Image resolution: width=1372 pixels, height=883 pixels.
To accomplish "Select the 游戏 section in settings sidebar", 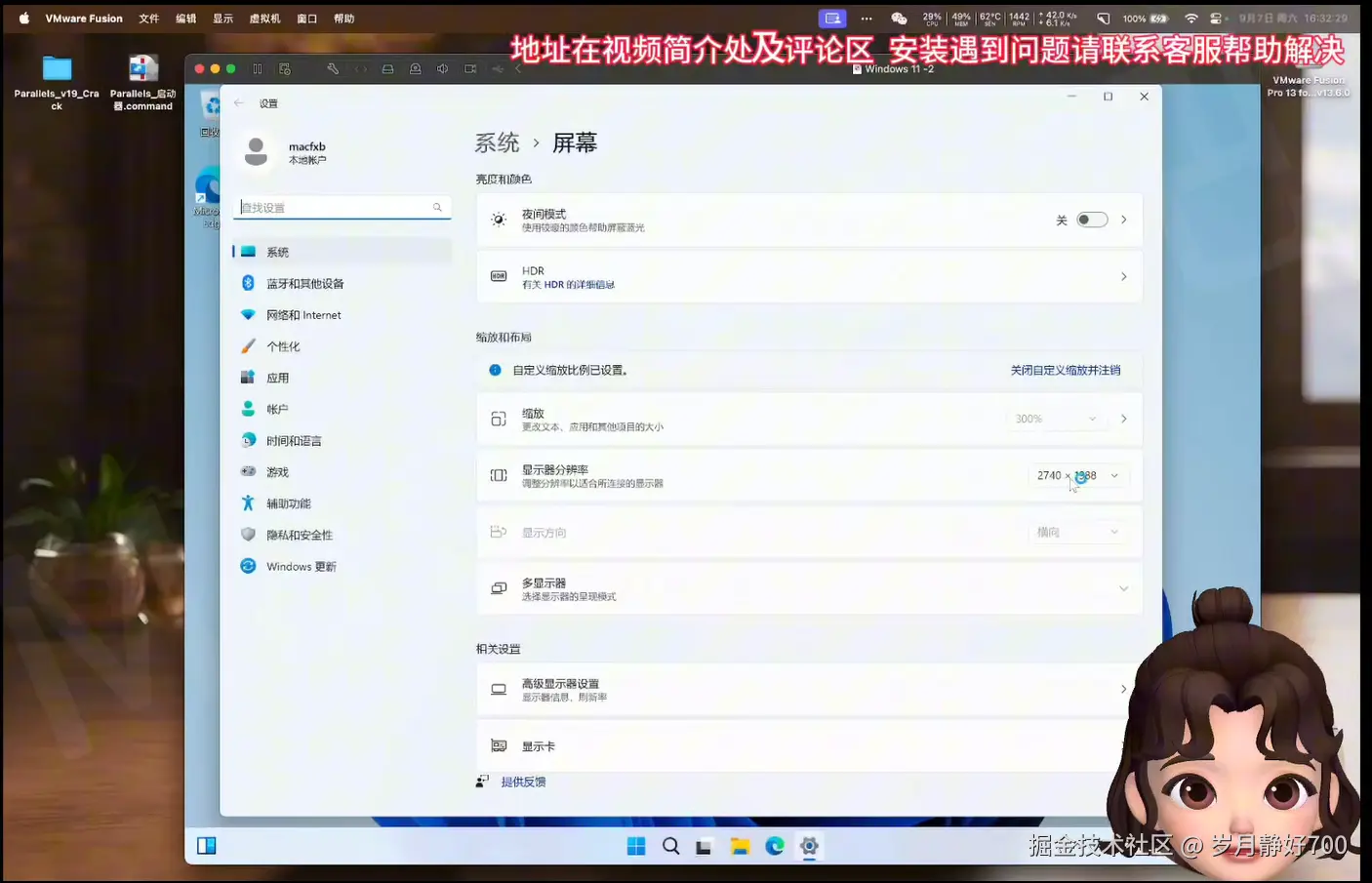I will coord(276,471).
